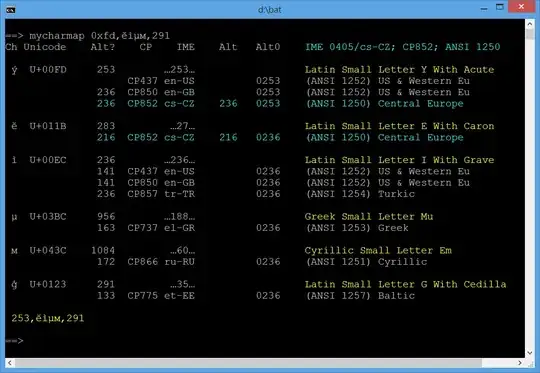Click the 'Alt0' column header
Viewport: 540px width, 373px height.
click(x=268, y=47)
